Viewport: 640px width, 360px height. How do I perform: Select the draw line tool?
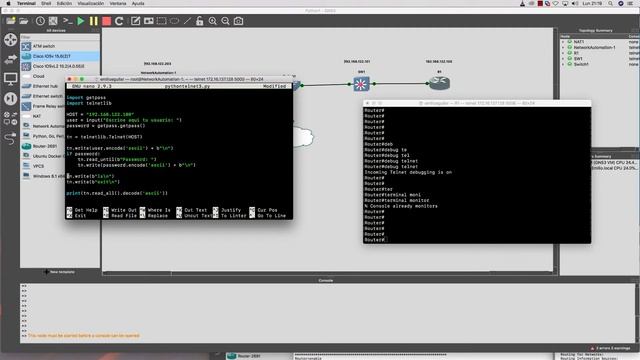pyautogui.click(x=187, y=21)
